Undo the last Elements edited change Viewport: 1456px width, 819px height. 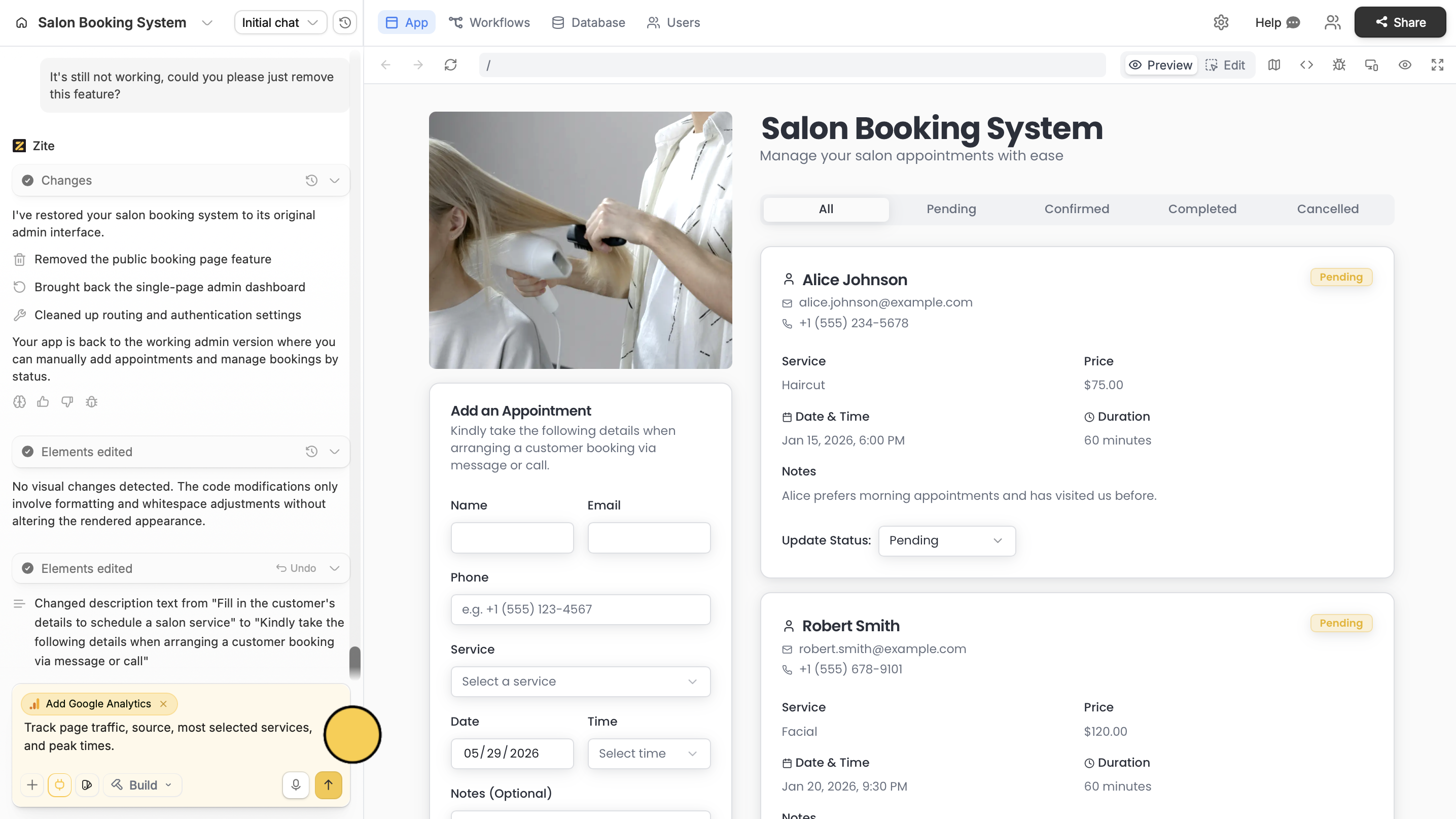pyautogui.click(x=296, y=568)
